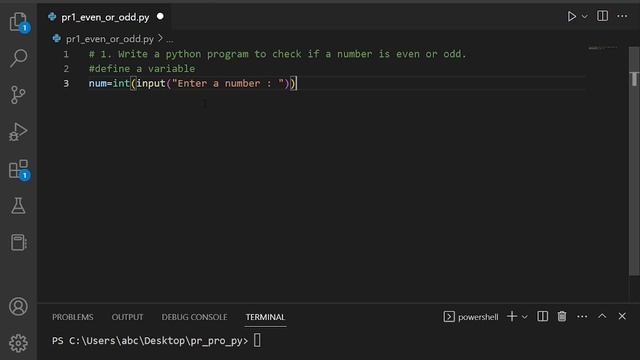Open the Extensions view icon

point(18,169)
